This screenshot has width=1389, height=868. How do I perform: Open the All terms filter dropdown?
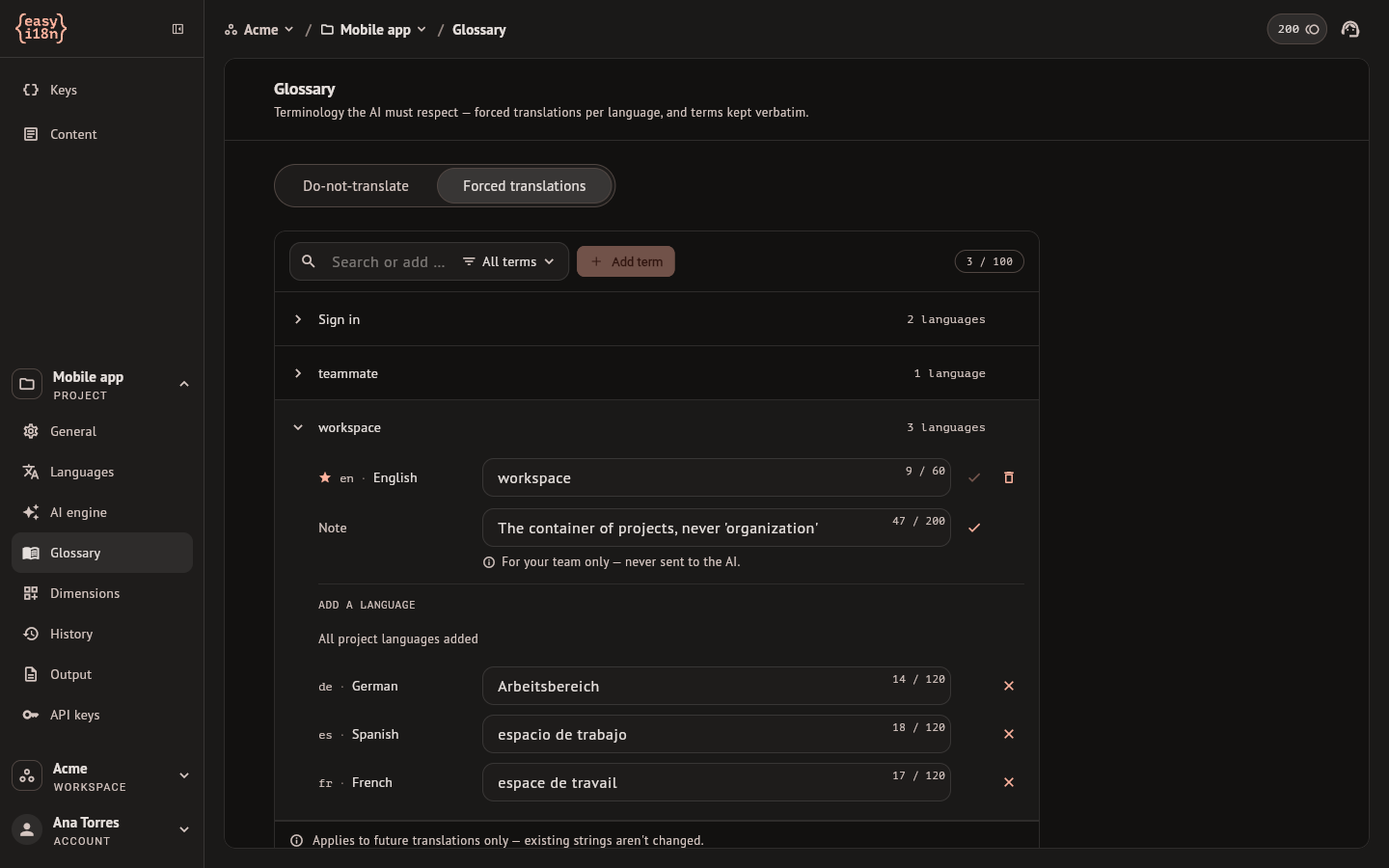pyautogui.click(x=508, y=261)
